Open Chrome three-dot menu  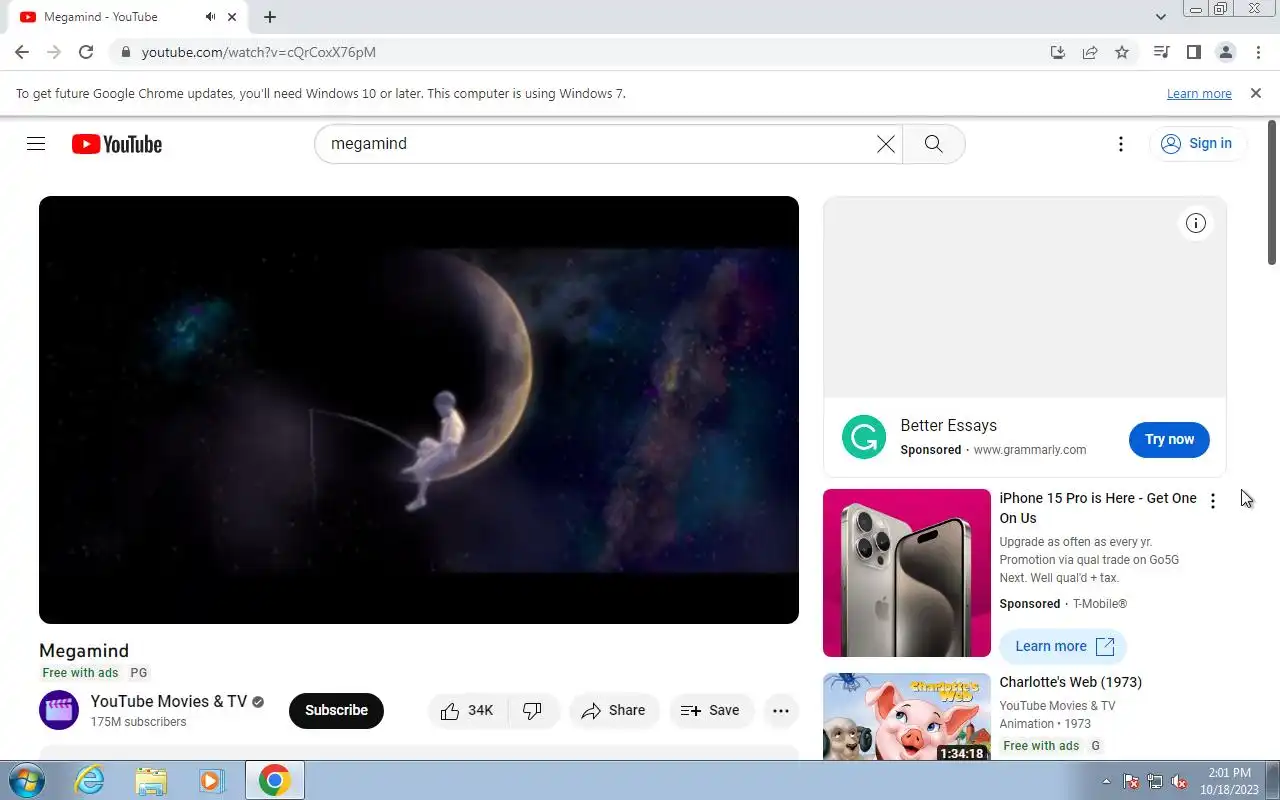coord(1257,52)
